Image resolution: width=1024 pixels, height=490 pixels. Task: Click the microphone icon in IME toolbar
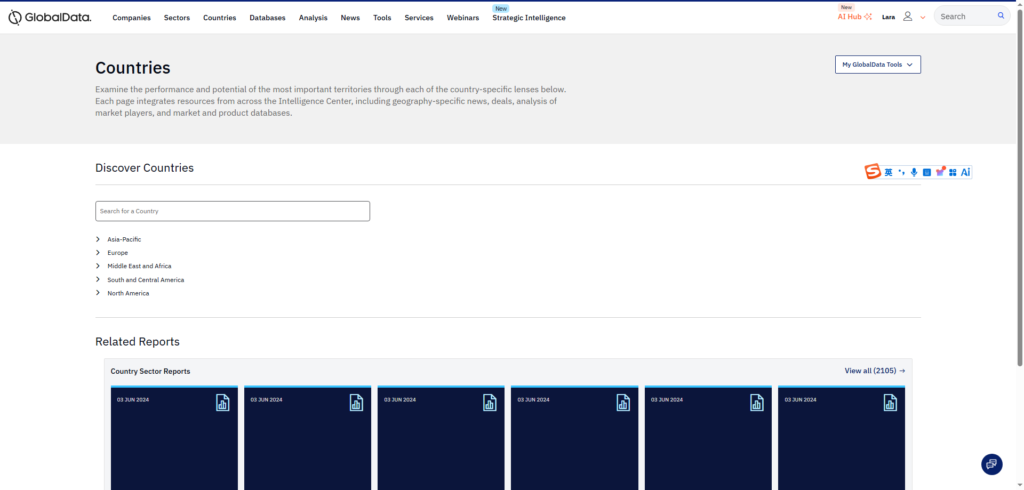tap(914, 172)
